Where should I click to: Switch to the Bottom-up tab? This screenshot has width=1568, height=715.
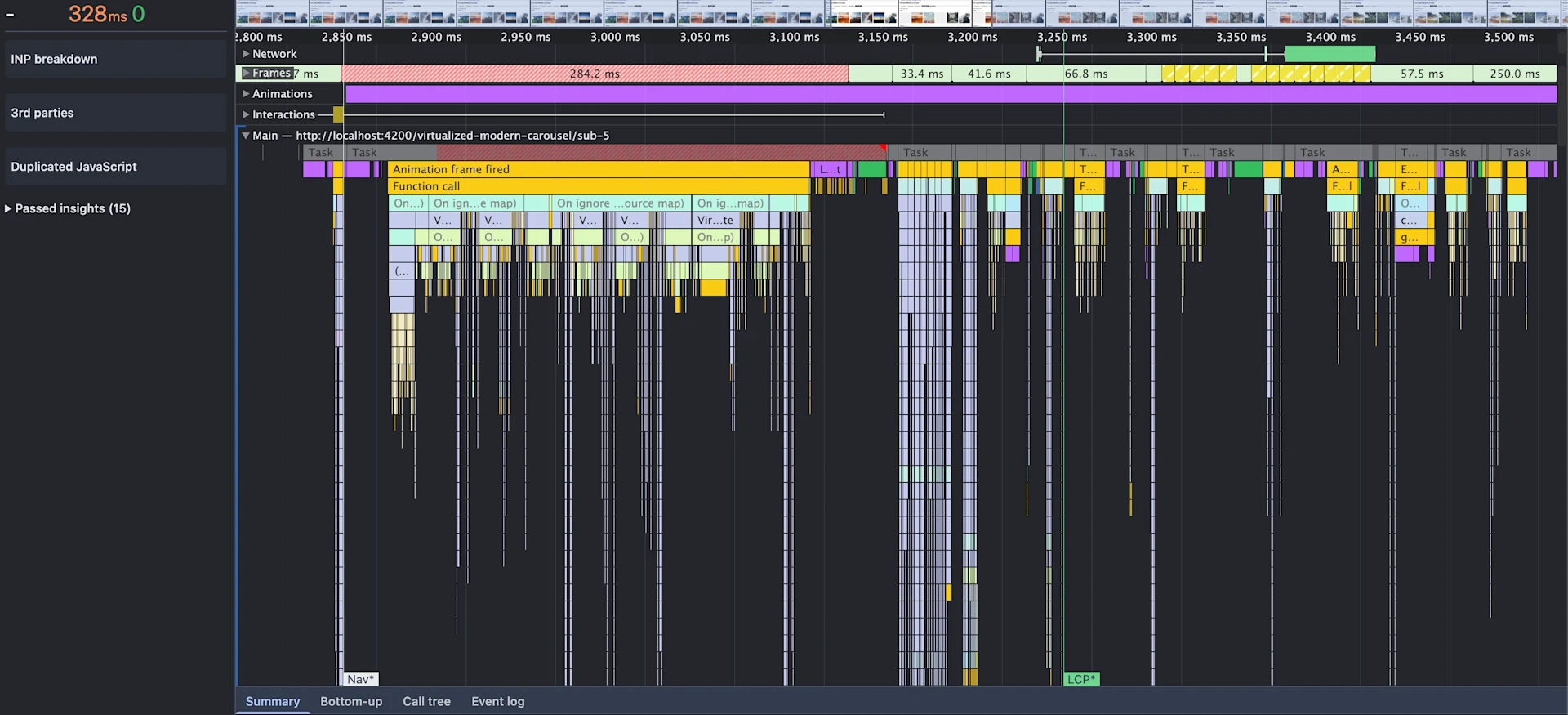351,701
